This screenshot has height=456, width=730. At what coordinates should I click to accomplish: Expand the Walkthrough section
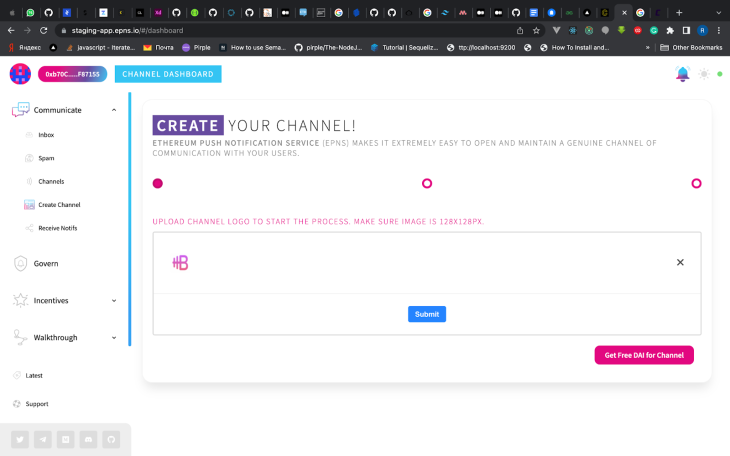(114, 338)
